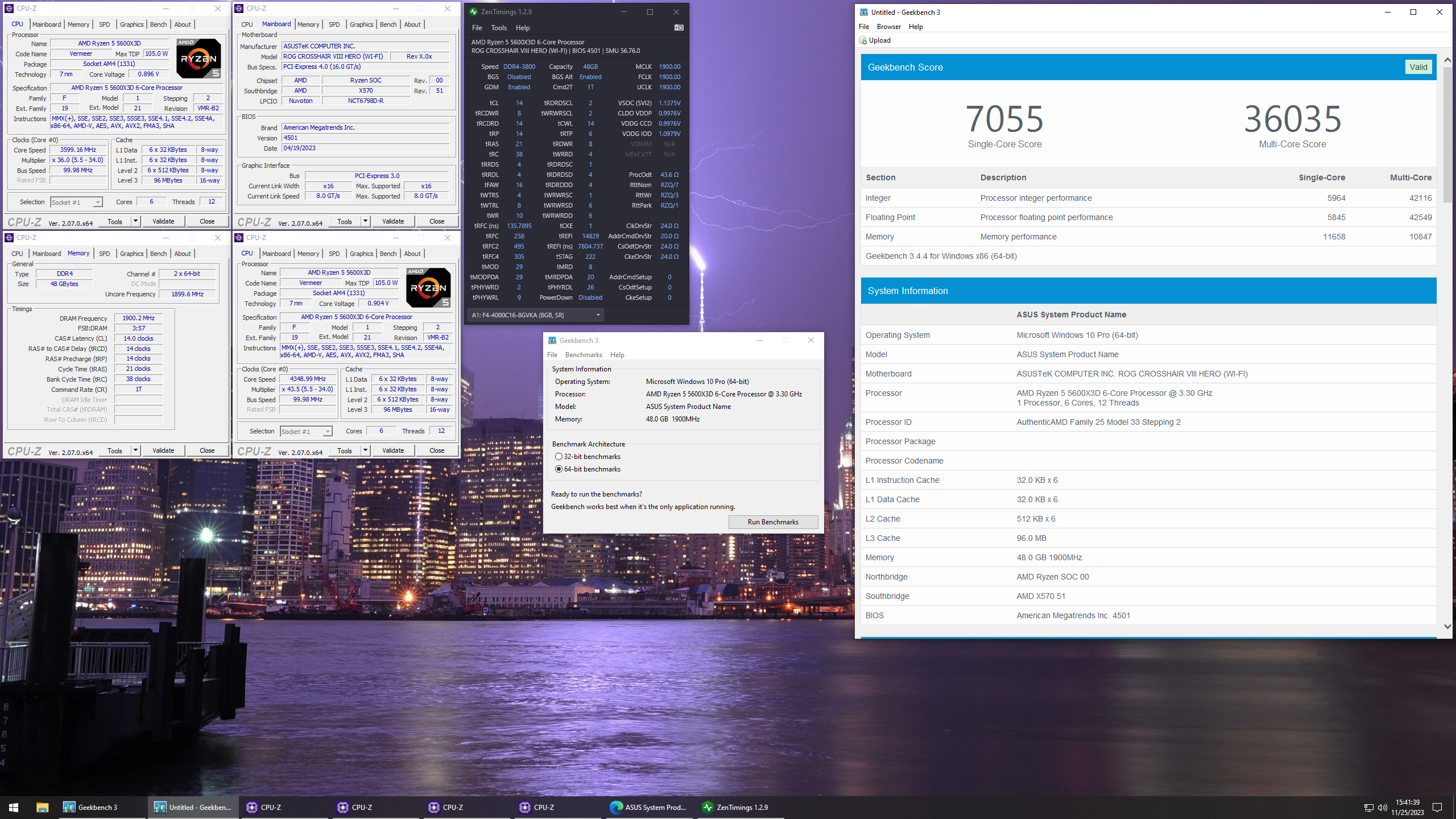The height and width of the screenshot is (819, 1456).
Task: Switch to Geekbench 3 taskbar item
Action: click(102, 807)
